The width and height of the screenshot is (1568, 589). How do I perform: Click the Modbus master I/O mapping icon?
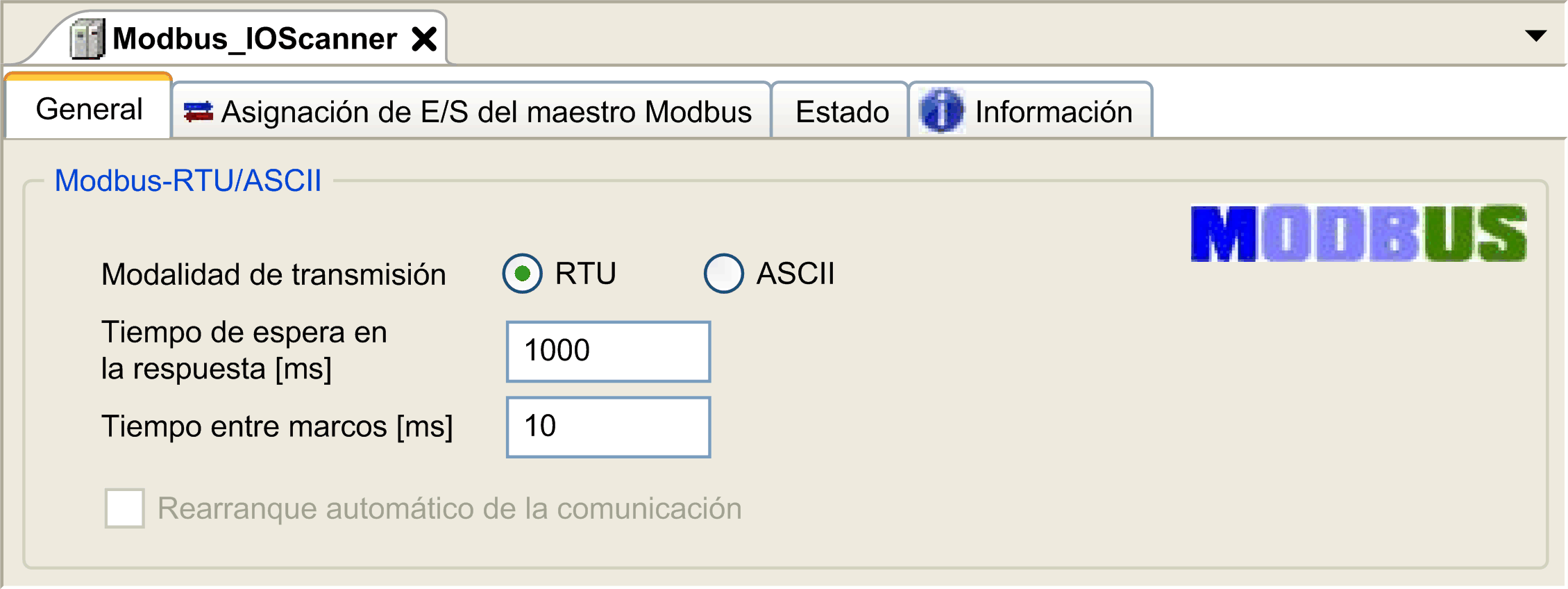pyautogui.click(x=199, y=112)
